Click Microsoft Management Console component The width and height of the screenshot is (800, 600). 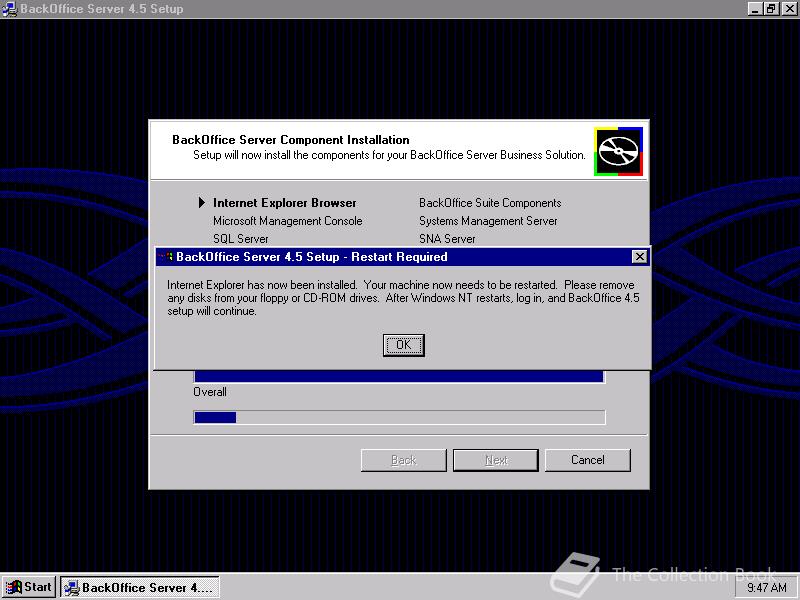[288, 221]
